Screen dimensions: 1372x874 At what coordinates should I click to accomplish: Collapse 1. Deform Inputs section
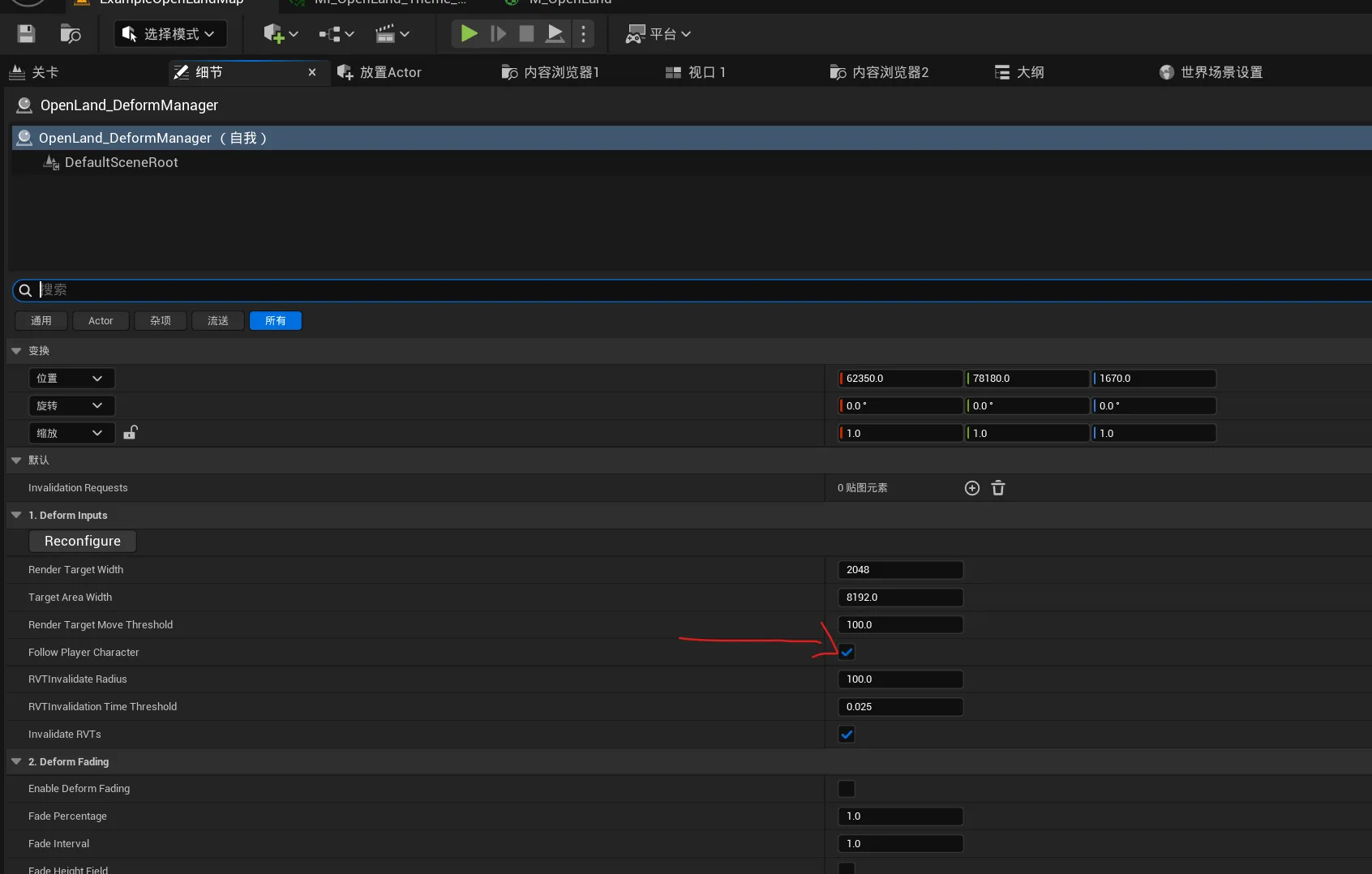point(16,516)
